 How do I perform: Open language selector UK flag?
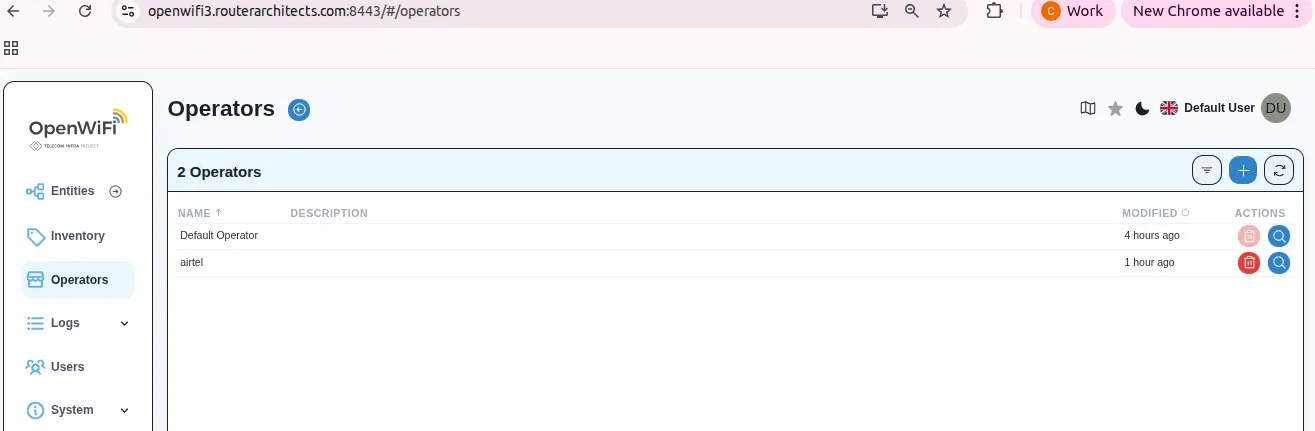pyautogui.click(x=1168, y=108)
